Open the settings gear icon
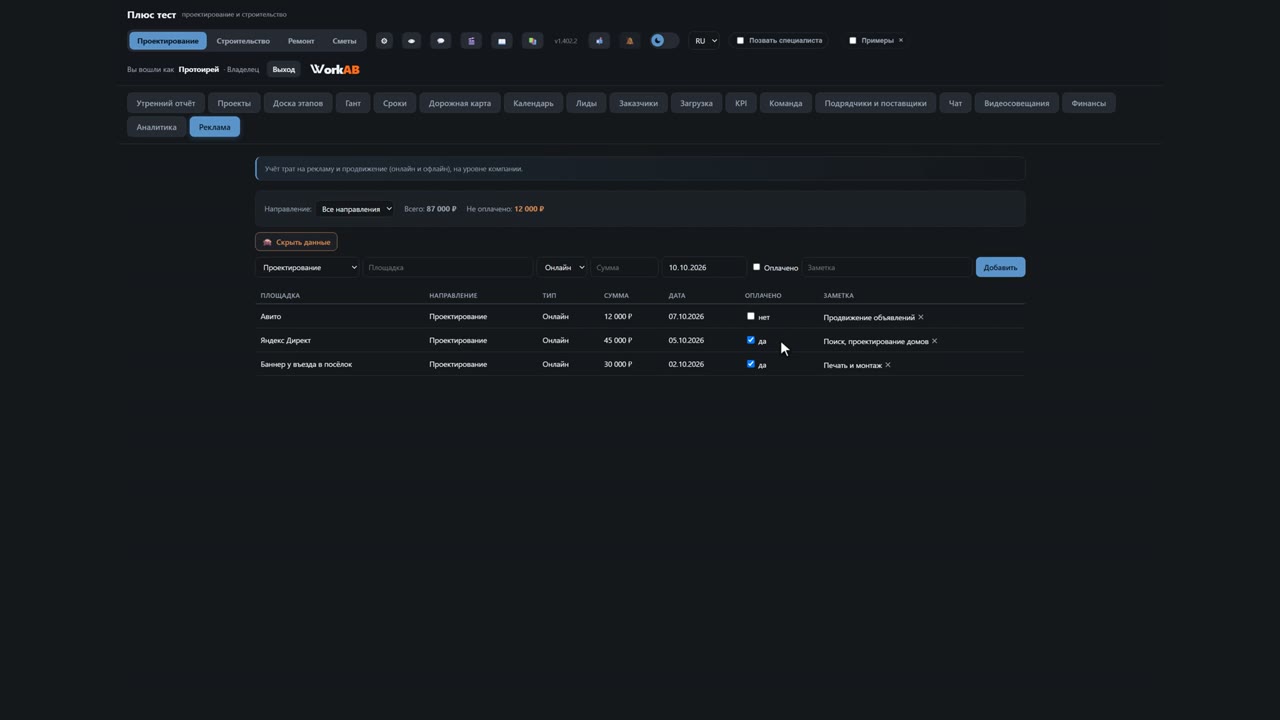The width and height of the screenshot is (1280, 720). (384, 41)
